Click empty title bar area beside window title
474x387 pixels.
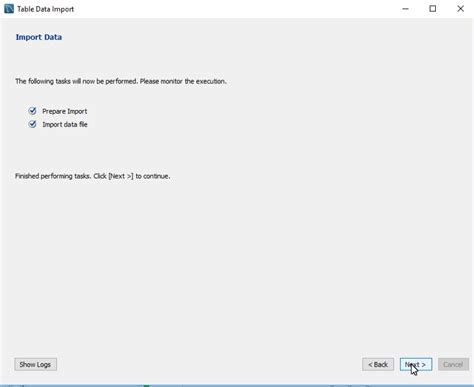(233, 9)
